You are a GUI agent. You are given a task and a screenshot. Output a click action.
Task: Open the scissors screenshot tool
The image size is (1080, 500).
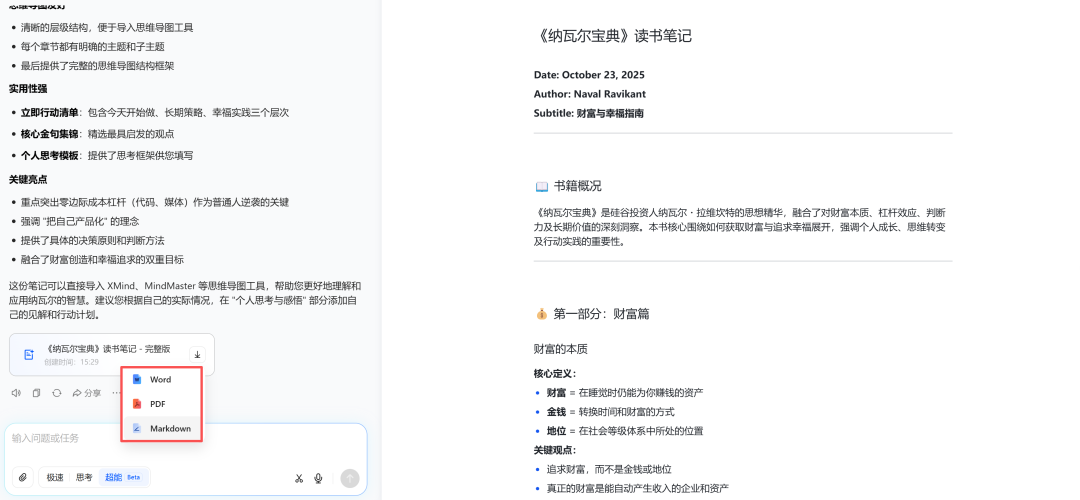pos(299,478)
